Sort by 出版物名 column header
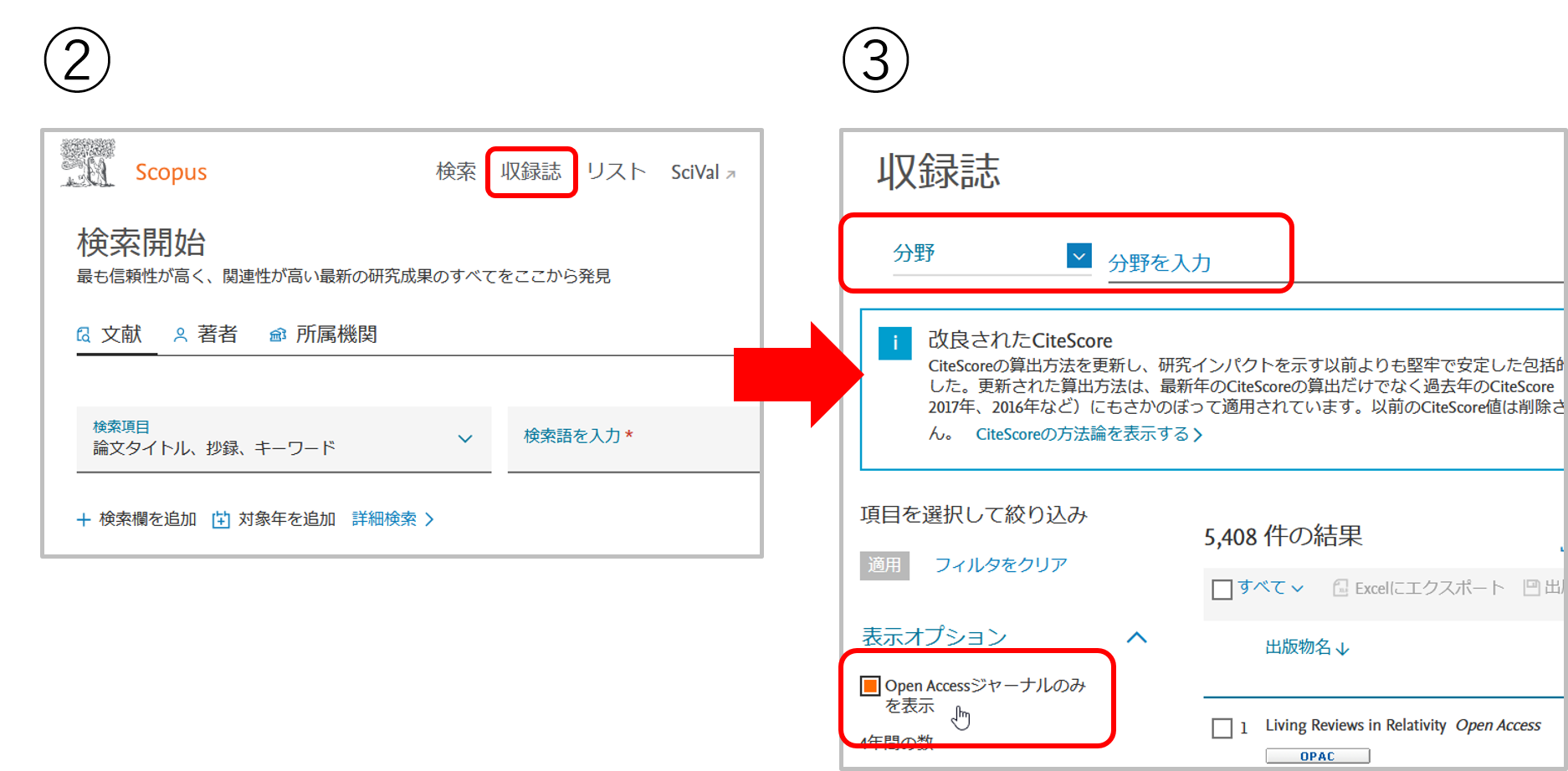This screenshot has height=771, width=1568. [x=1307, y=647]
